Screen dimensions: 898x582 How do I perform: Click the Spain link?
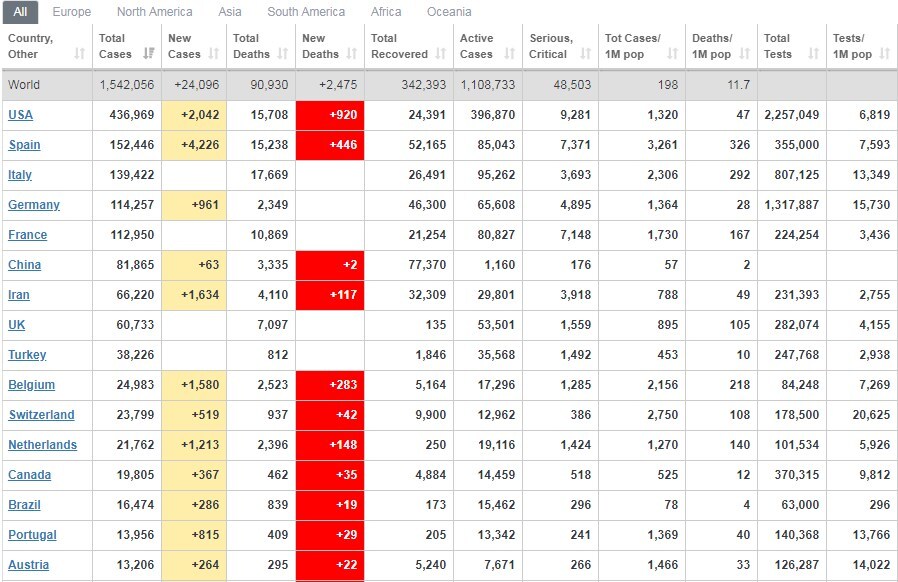click(x=24, y=145)
